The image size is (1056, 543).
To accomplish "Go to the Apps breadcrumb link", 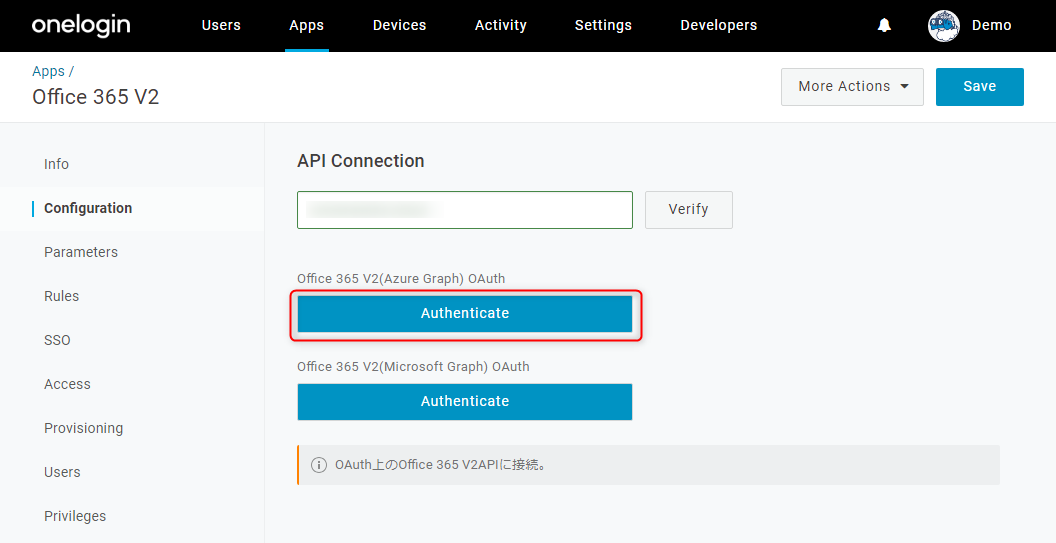I will tap(48, 71).
